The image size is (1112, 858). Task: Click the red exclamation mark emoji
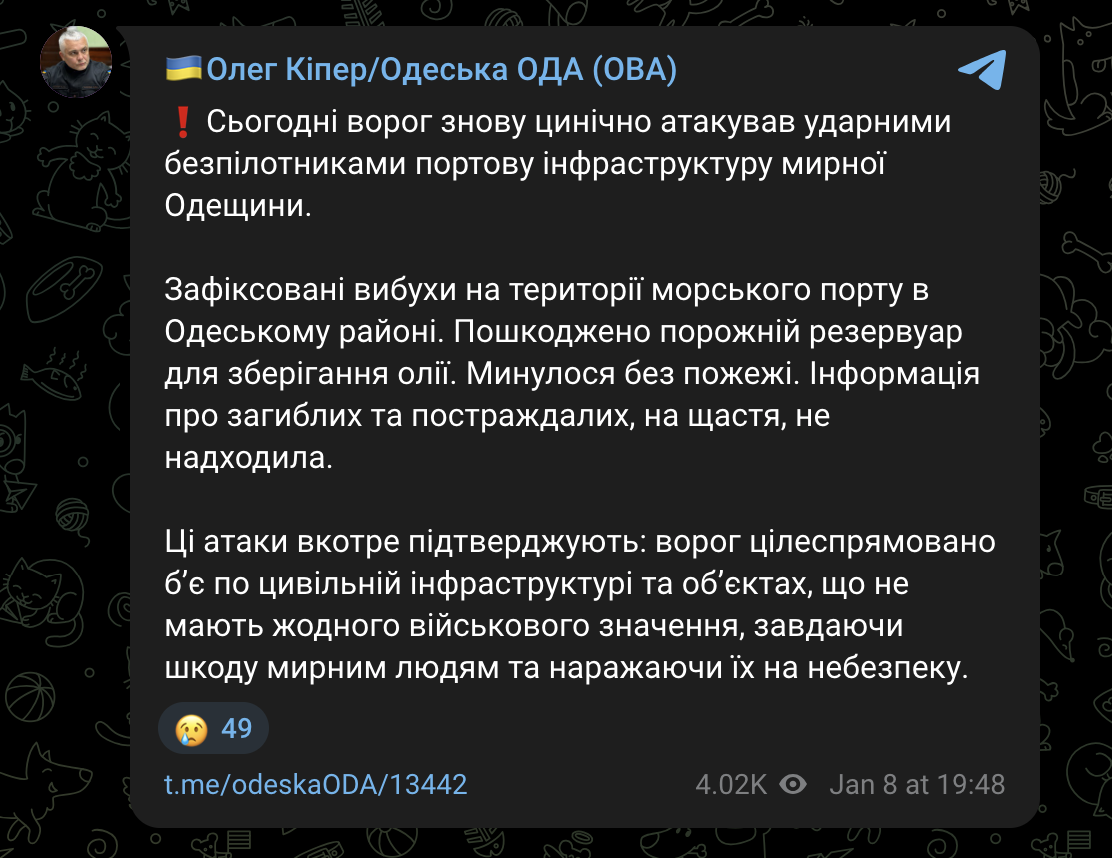point(182,123)
